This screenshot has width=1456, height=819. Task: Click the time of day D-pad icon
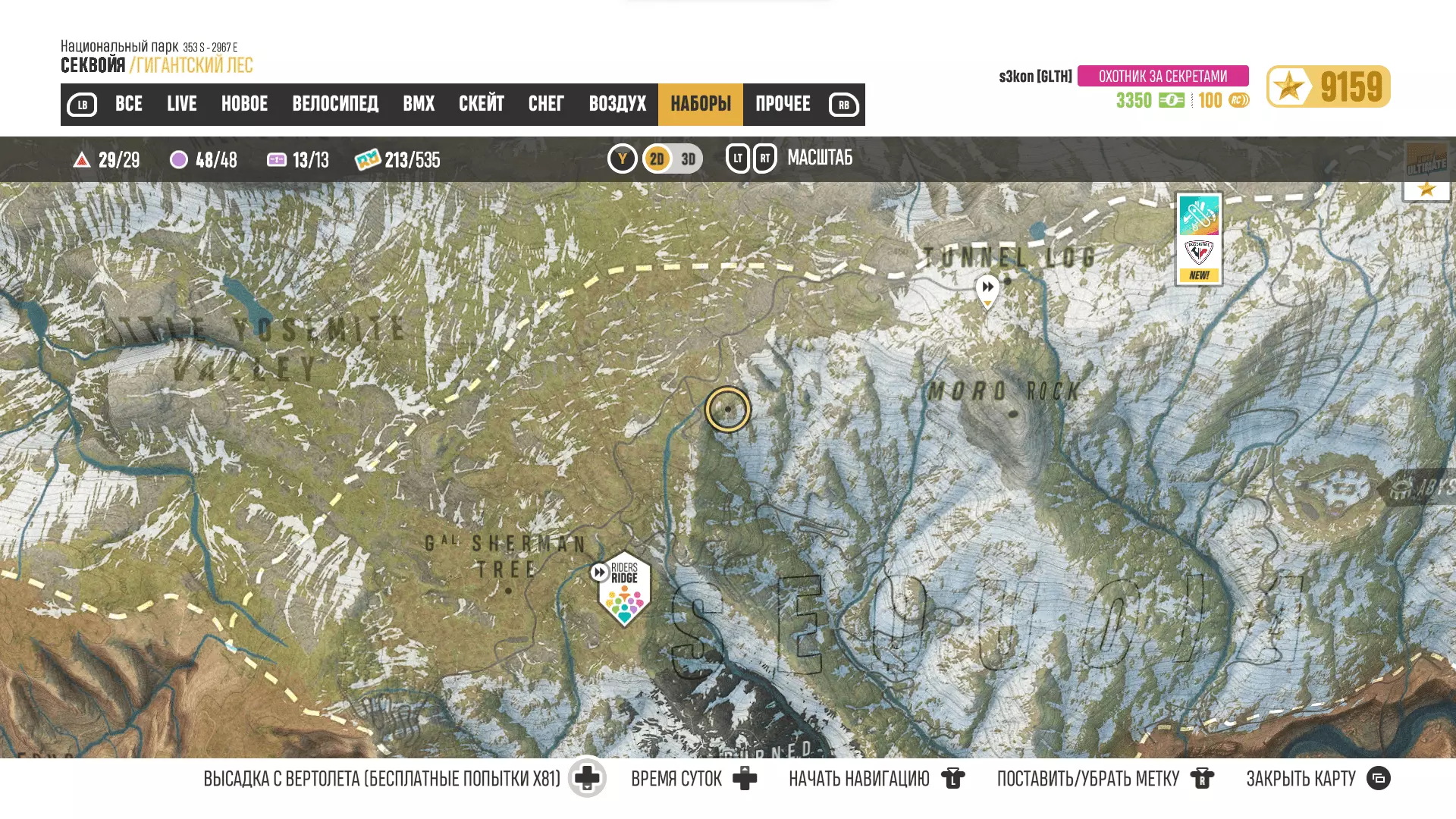(745, 779)
